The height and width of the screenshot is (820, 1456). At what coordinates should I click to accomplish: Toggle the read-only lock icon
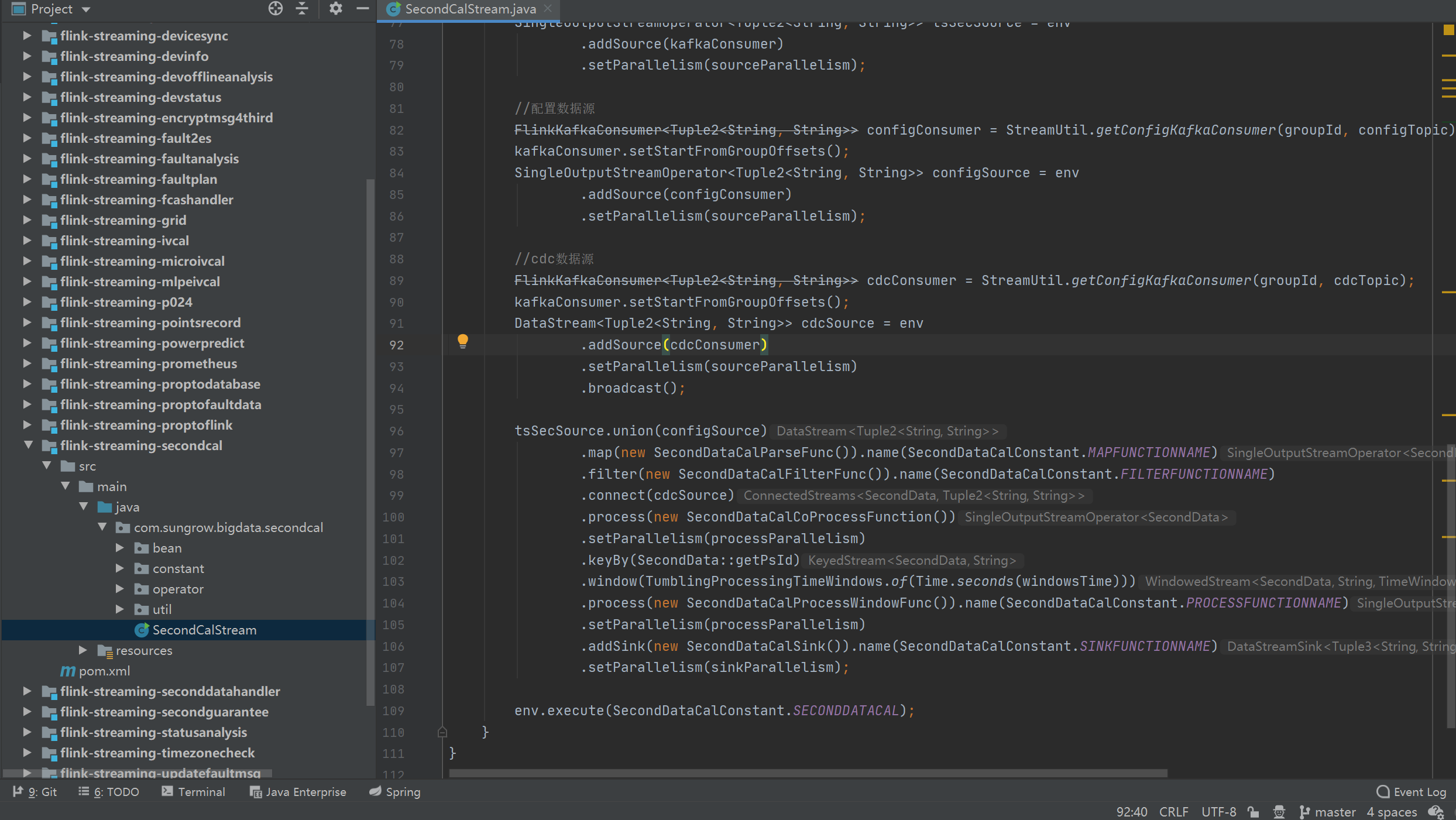point(1253,812)
